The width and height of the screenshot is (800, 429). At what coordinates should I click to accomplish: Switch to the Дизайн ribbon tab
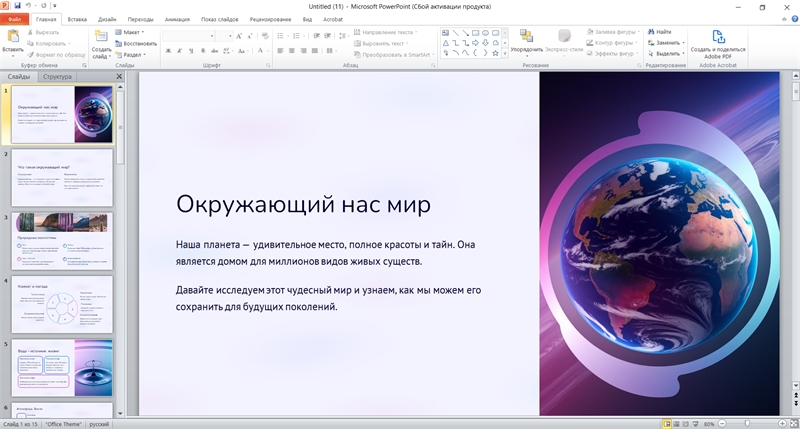[107, 19]
